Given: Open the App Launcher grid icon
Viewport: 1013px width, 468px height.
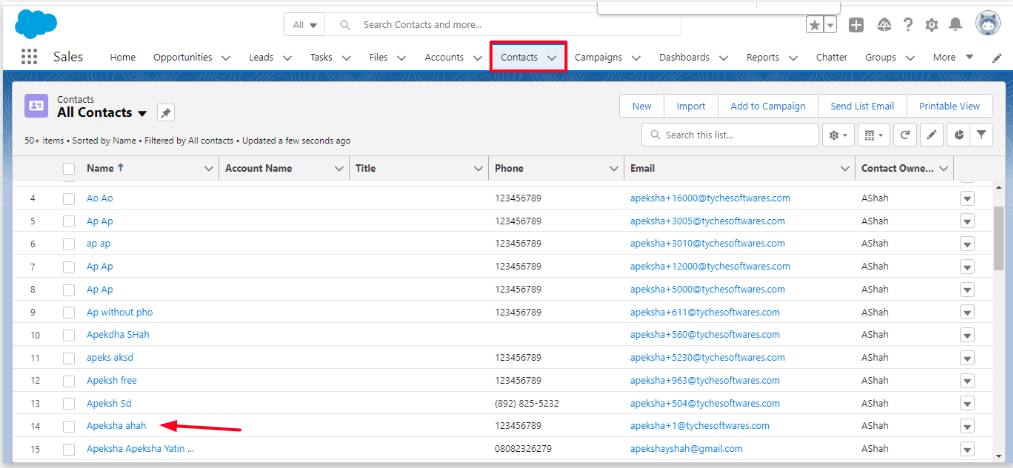Looking at the screenshot, I should [x=29, y=57].
